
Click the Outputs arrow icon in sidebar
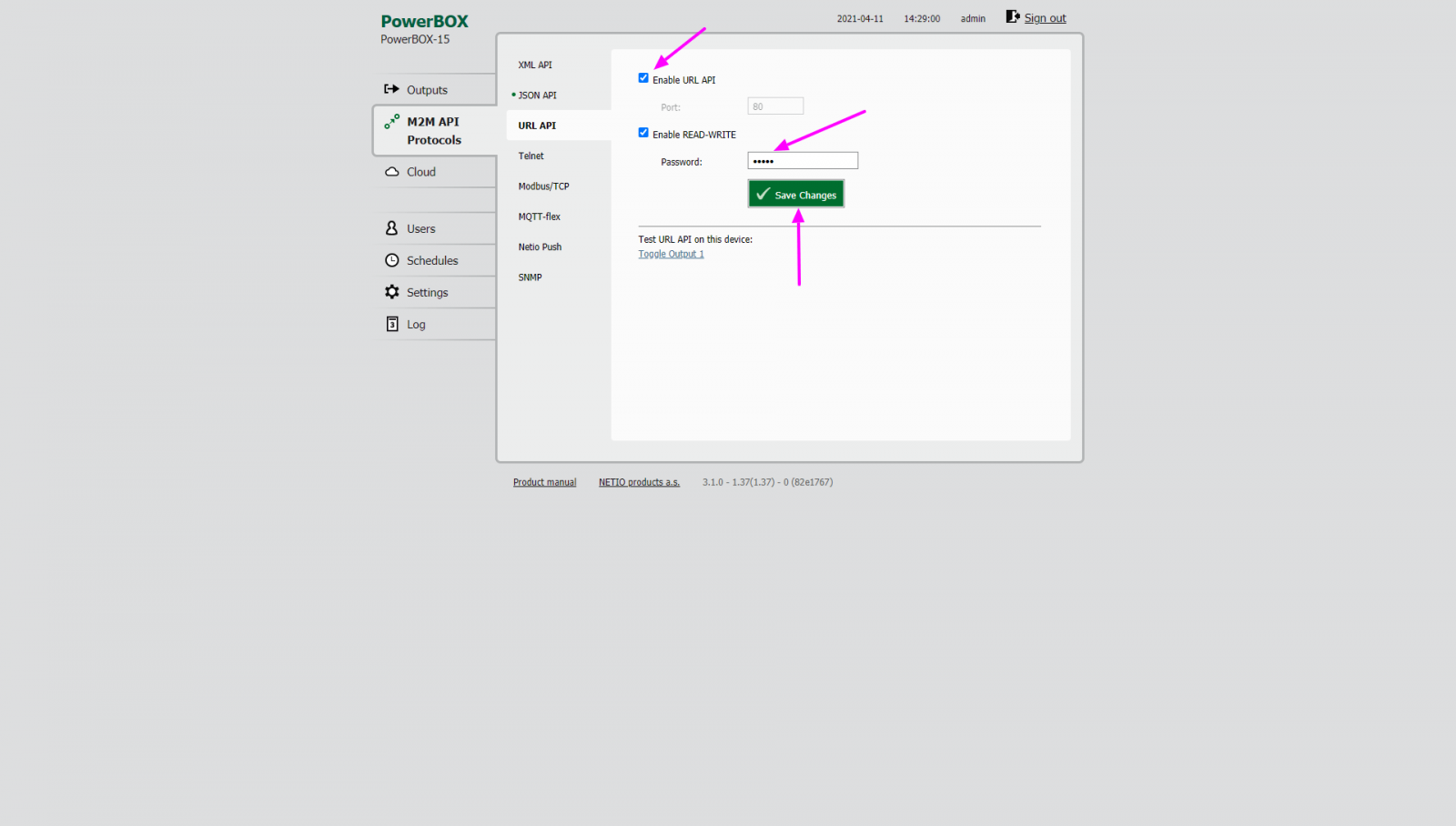(391, 89)
